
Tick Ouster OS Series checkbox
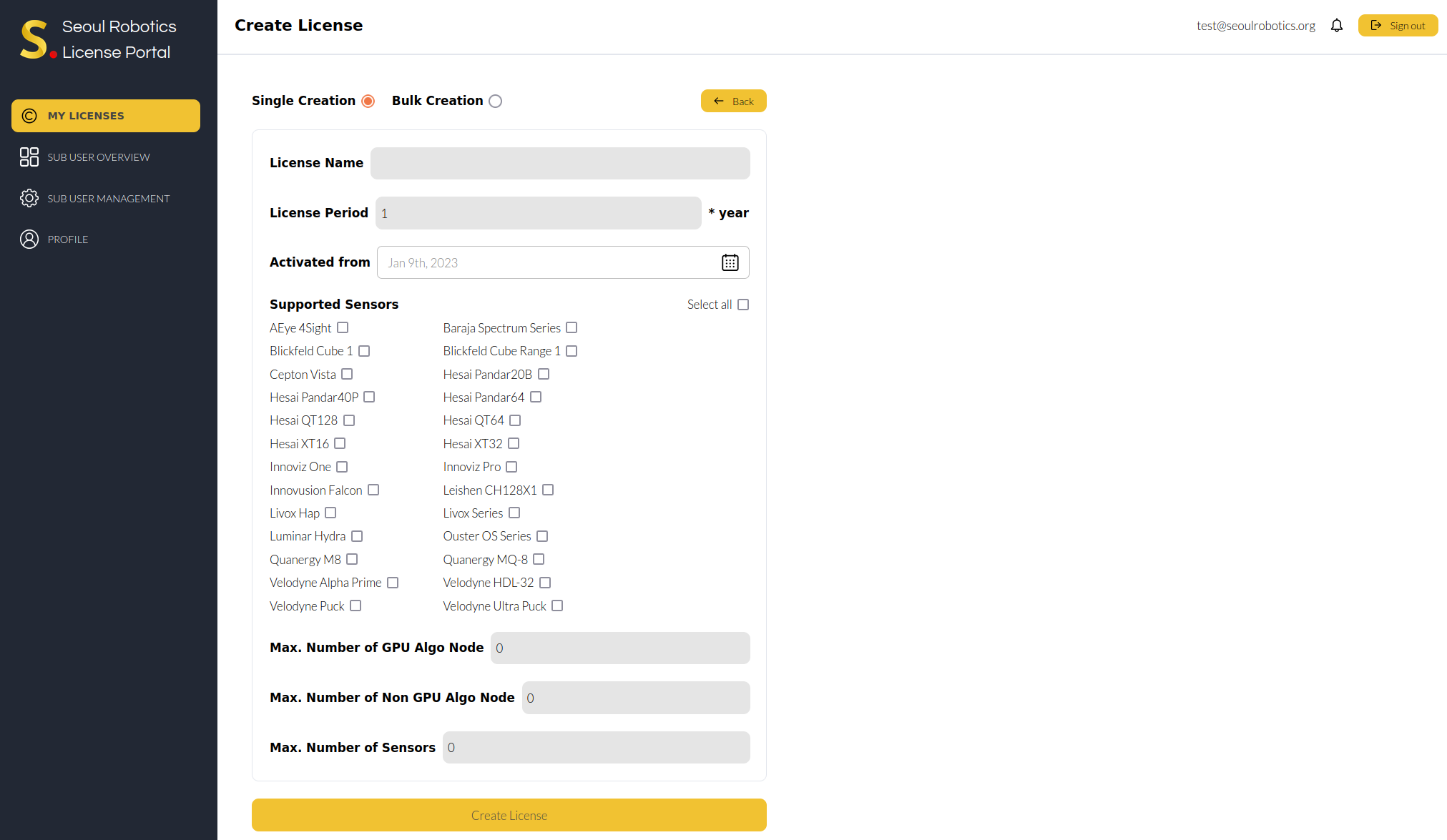(x=542, y=536)
